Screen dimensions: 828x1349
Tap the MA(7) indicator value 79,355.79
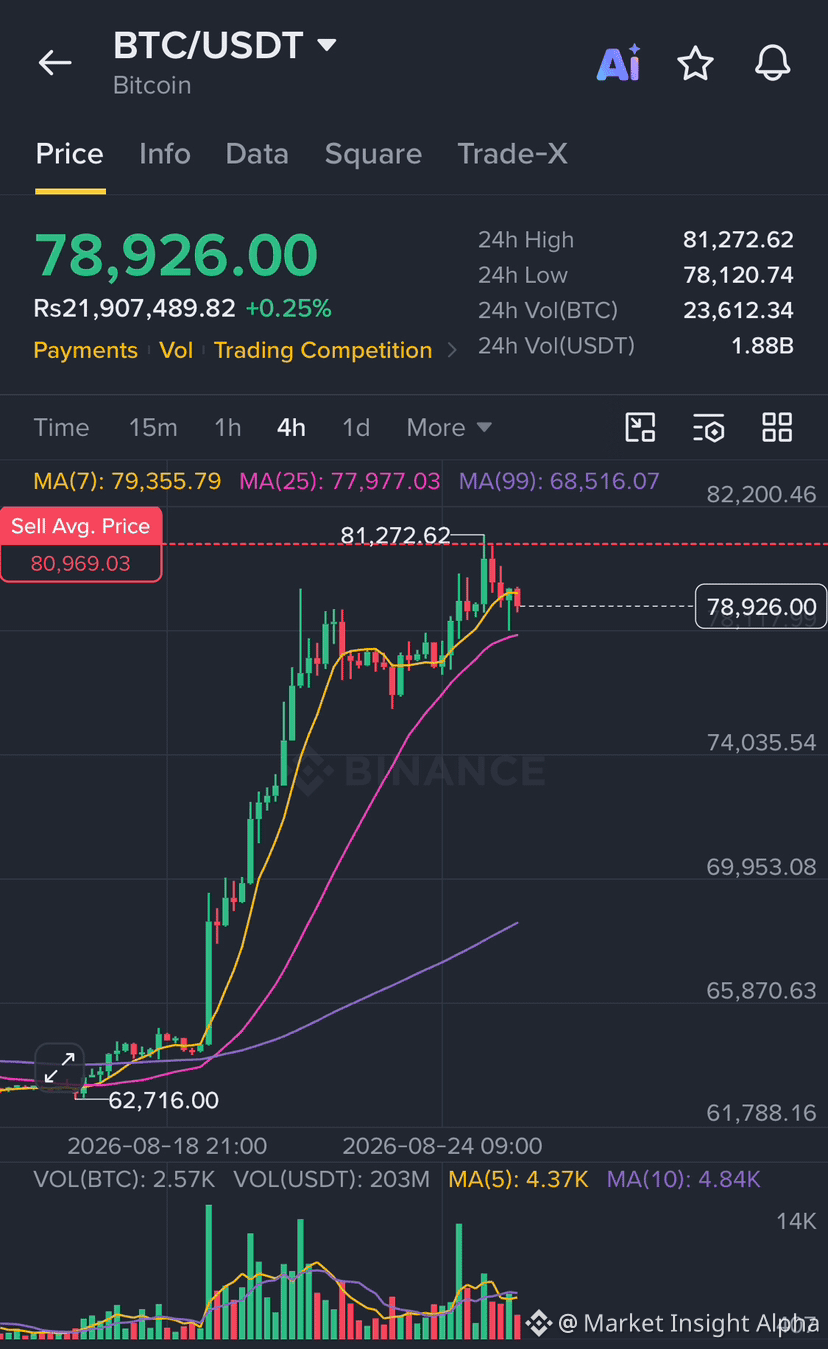pos(127,481)
